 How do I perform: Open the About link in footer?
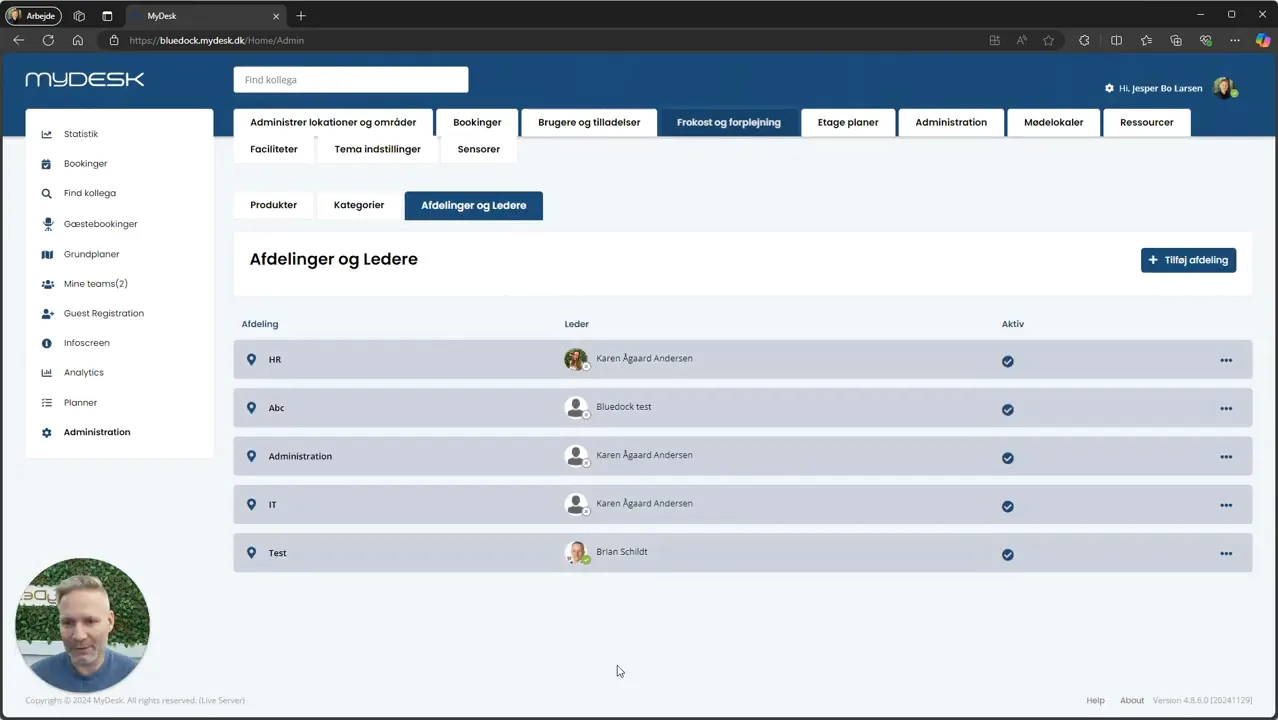pyautogui.click(x=1132, y=700)
